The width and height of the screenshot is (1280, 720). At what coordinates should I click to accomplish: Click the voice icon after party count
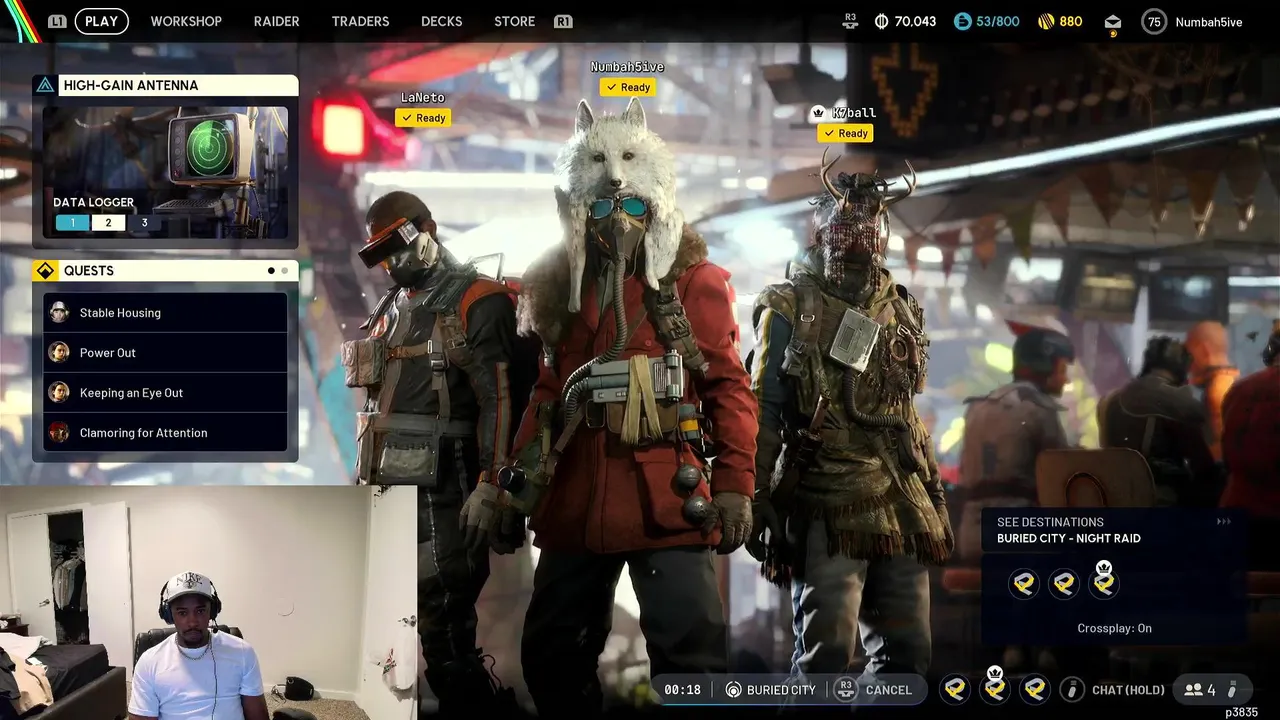pos(1233,690)
